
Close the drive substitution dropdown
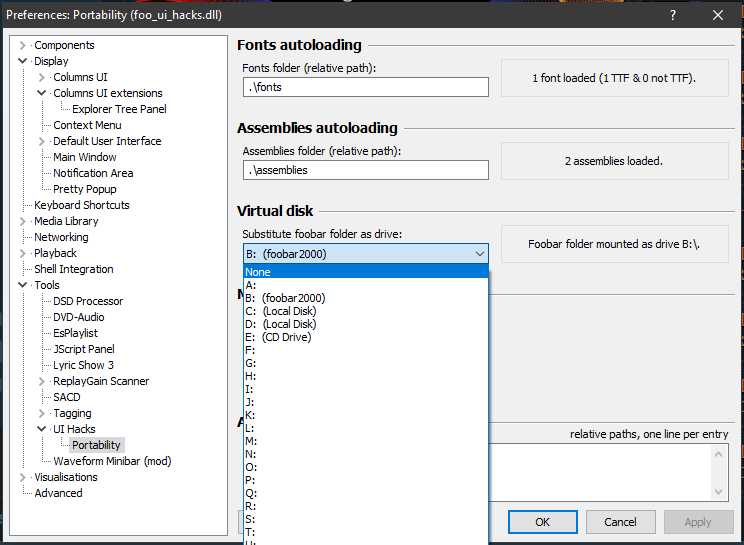[x=480, y=254]
